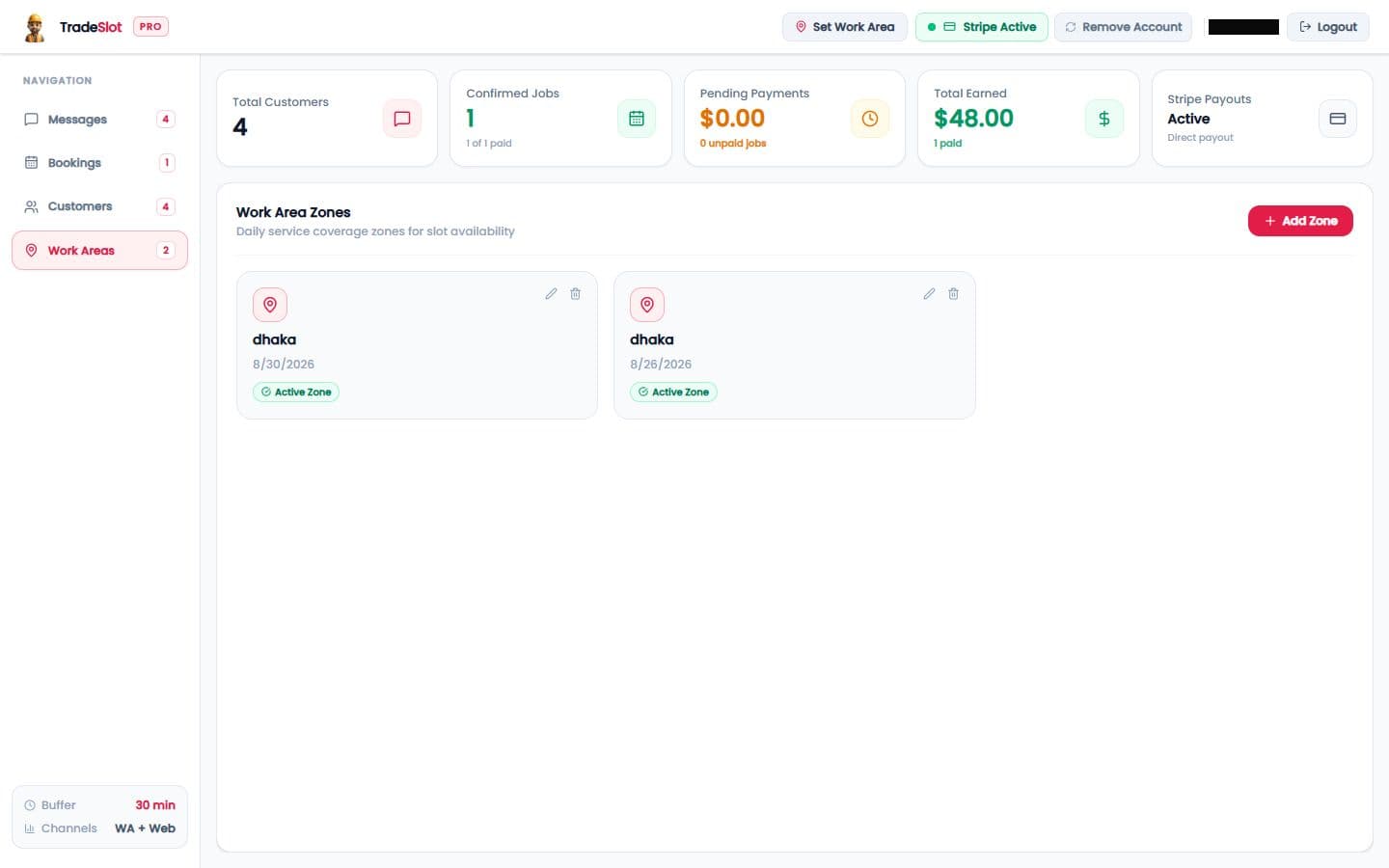The height and width of the screenshot is (868, 1389).
Task: Open Messages in the navigation
Action: (99, 120)
